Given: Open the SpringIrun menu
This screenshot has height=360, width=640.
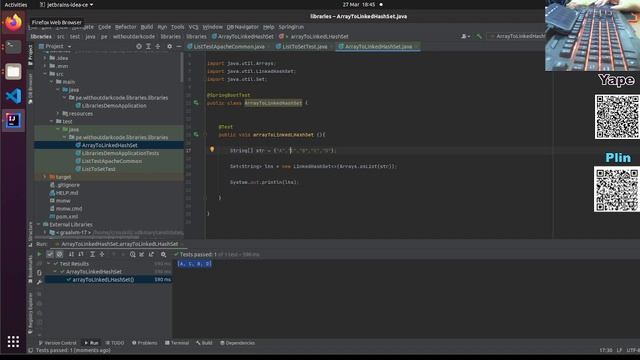Looking at the screenshot, I should pyautogui.click(x=291, y=27).
